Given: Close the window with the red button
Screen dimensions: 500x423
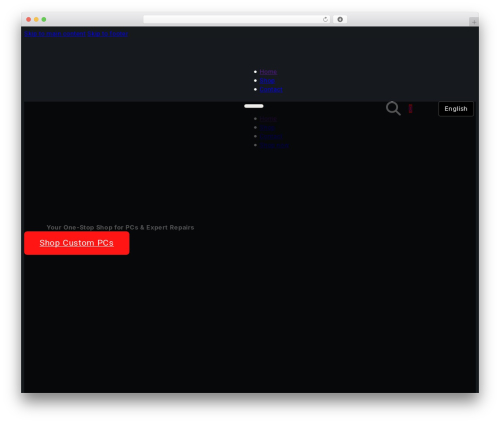Looking at the screenshot, I should click(x=29, y=19).
